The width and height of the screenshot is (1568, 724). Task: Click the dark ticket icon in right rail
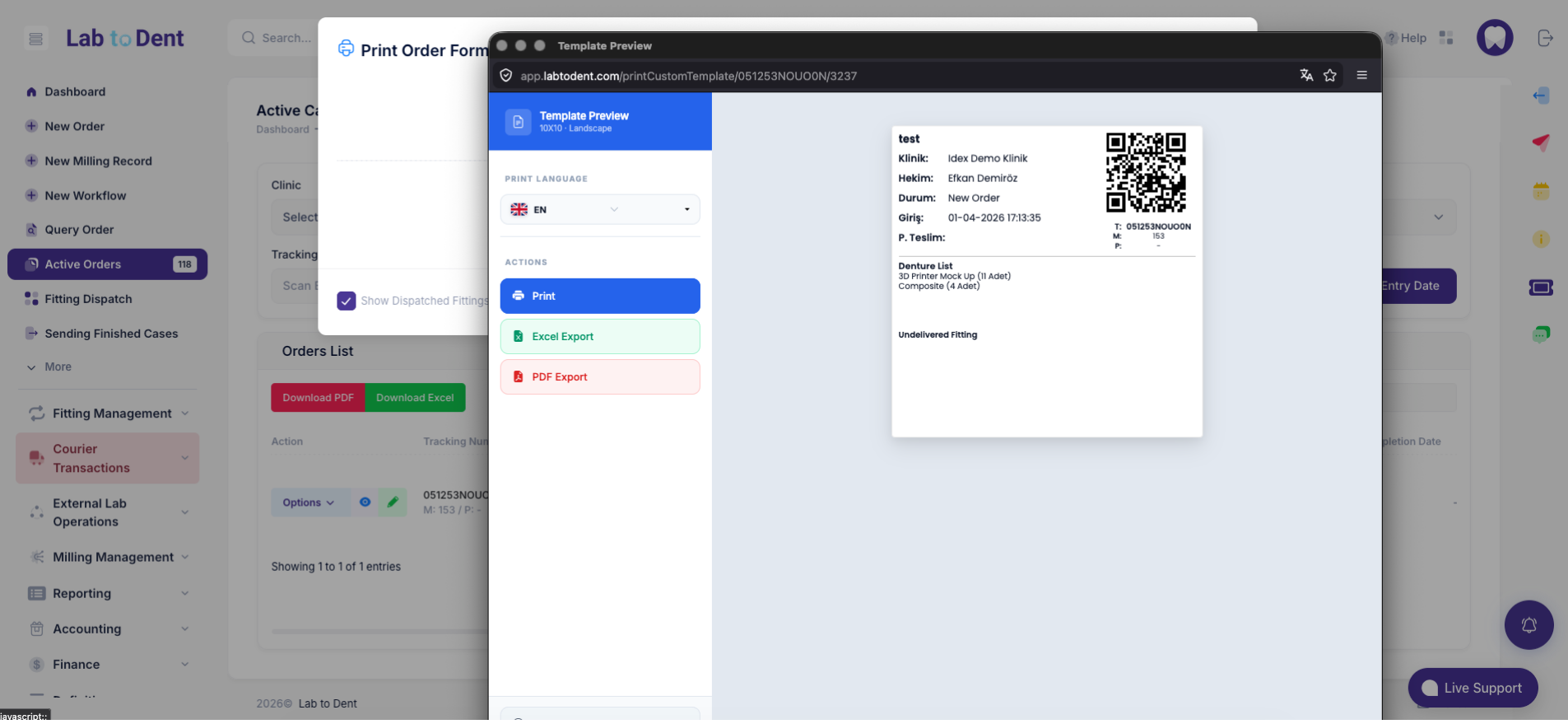[x=1541, y=287]
